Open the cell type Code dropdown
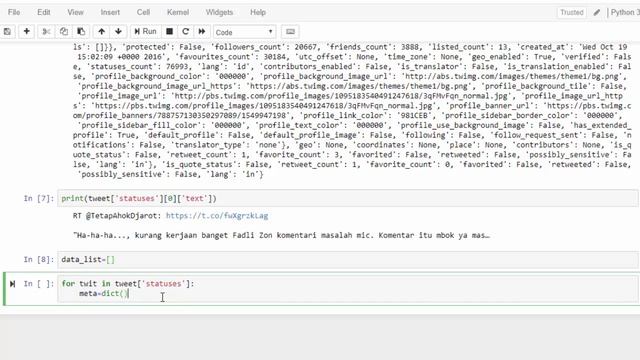 pyautogui.click(x=244, y=32)
